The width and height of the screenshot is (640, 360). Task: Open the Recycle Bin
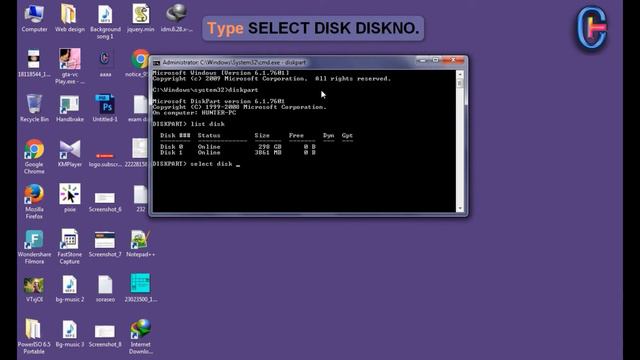pyautogui.click(x=34, y=108)
